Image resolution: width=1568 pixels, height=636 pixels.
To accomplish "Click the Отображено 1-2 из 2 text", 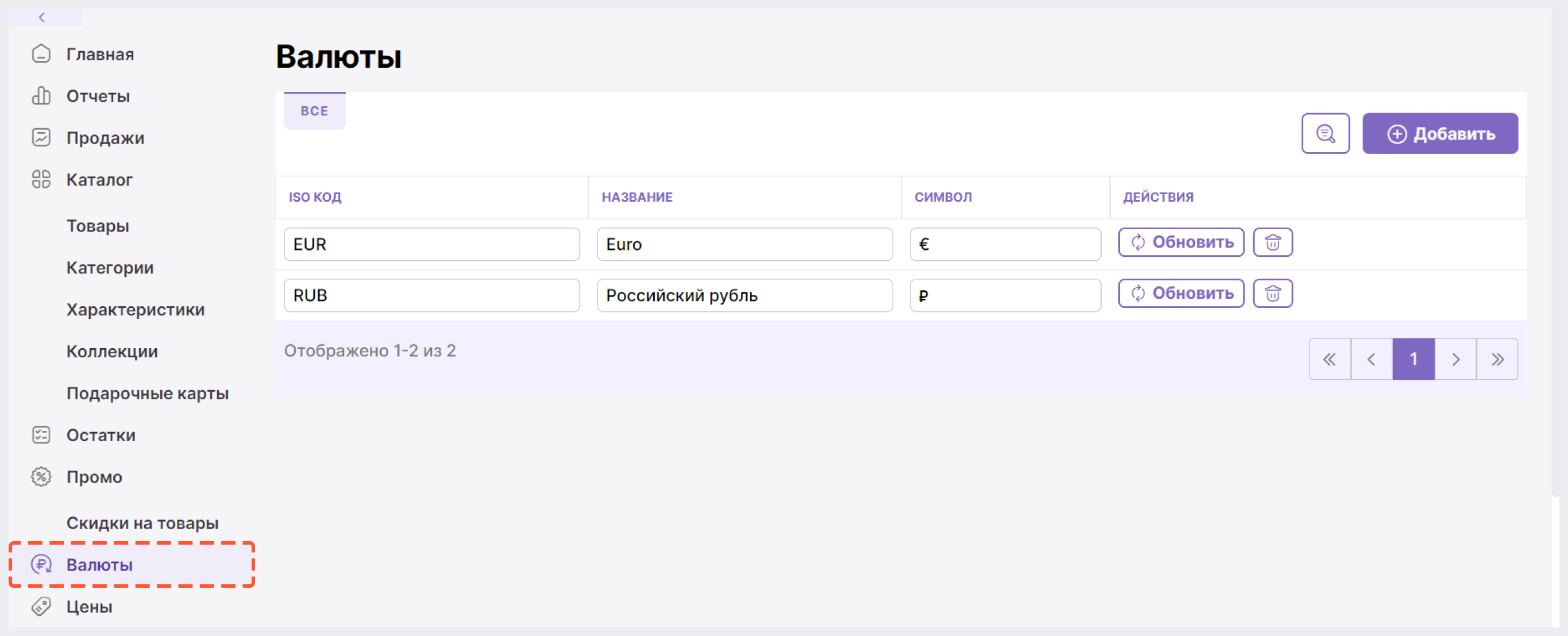I will (x=369, y=350).
